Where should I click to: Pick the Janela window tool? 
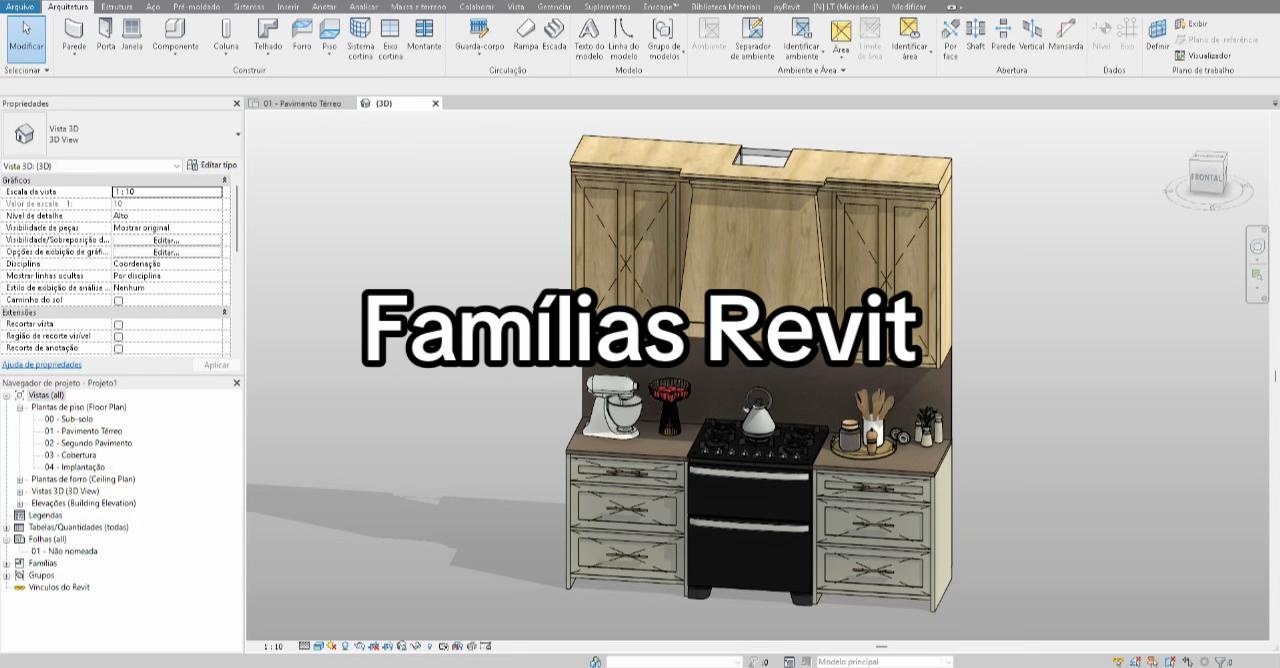pyautogui.click(x=132, y=34)
